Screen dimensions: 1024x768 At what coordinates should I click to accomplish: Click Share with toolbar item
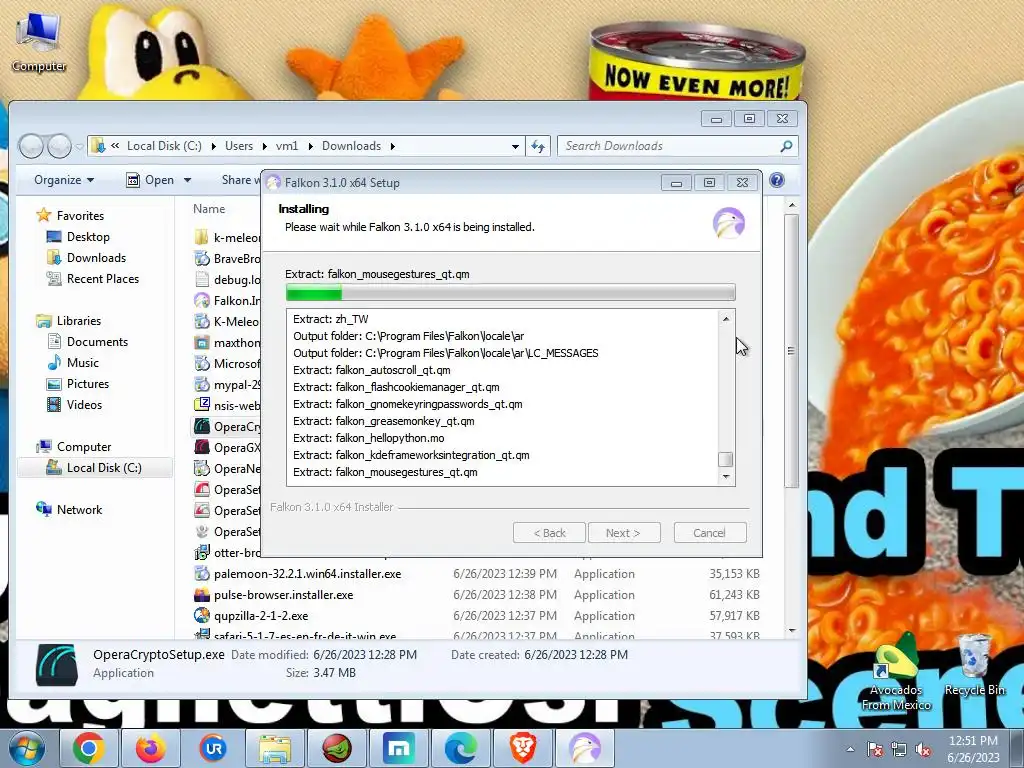click(239, 180)
